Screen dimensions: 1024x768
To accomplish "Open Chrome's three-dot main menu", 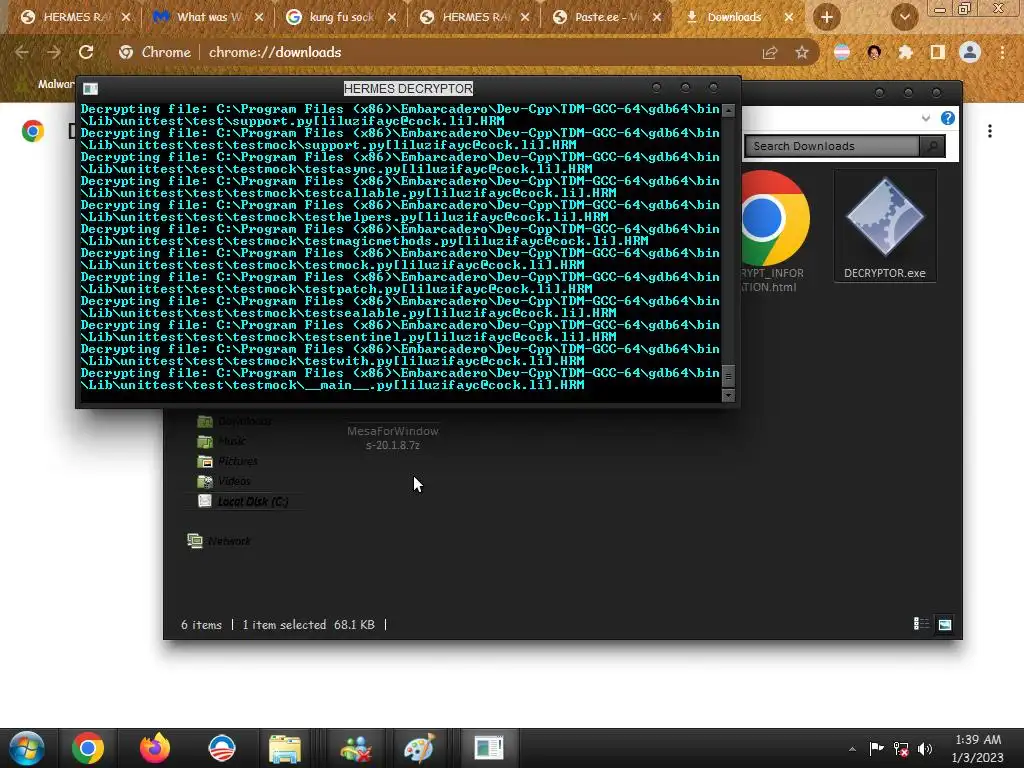I will pyautogui.click(x=1002, y=52).
